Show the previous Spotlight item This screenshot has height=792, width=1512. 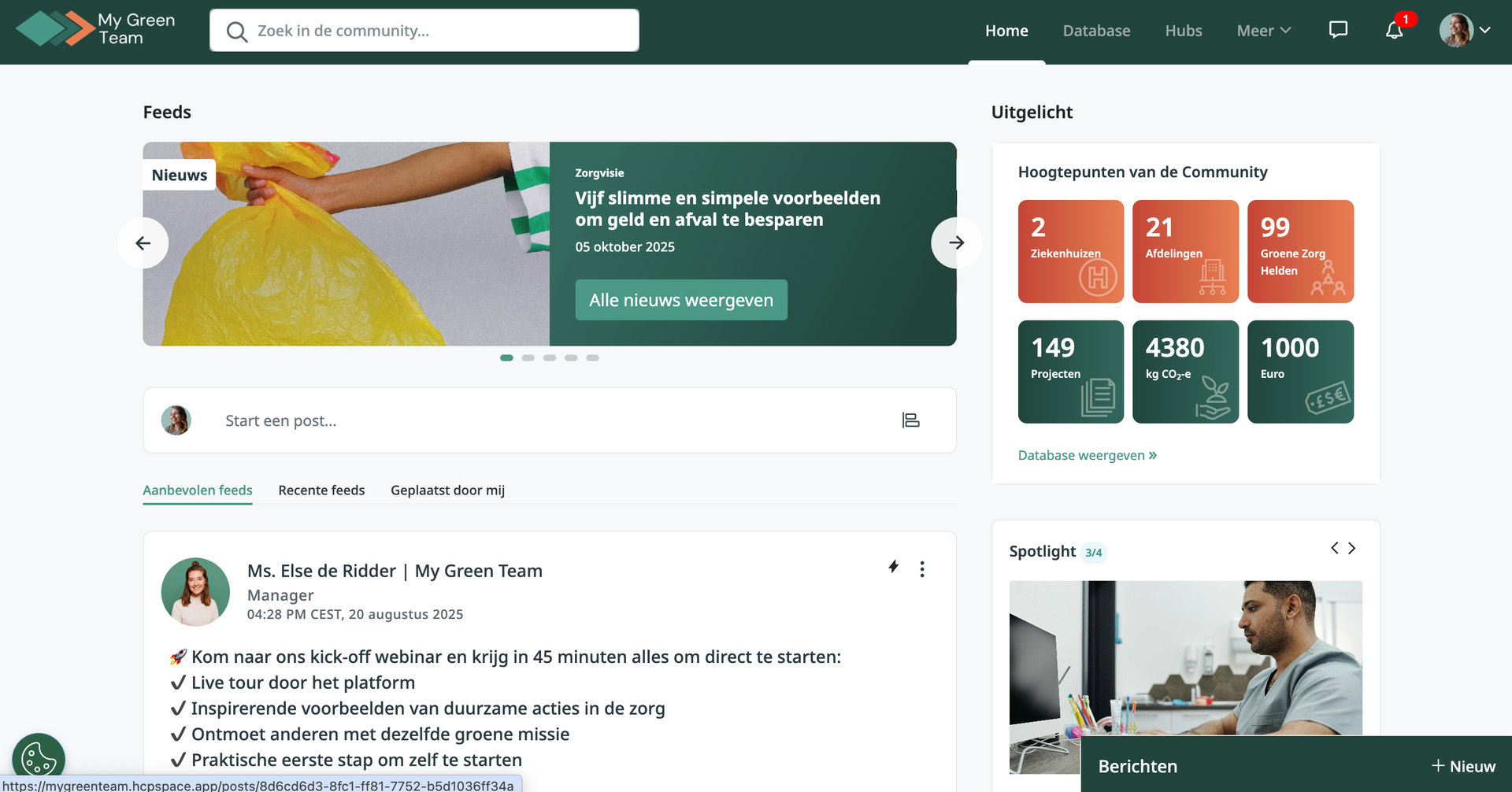point(1335,548)
